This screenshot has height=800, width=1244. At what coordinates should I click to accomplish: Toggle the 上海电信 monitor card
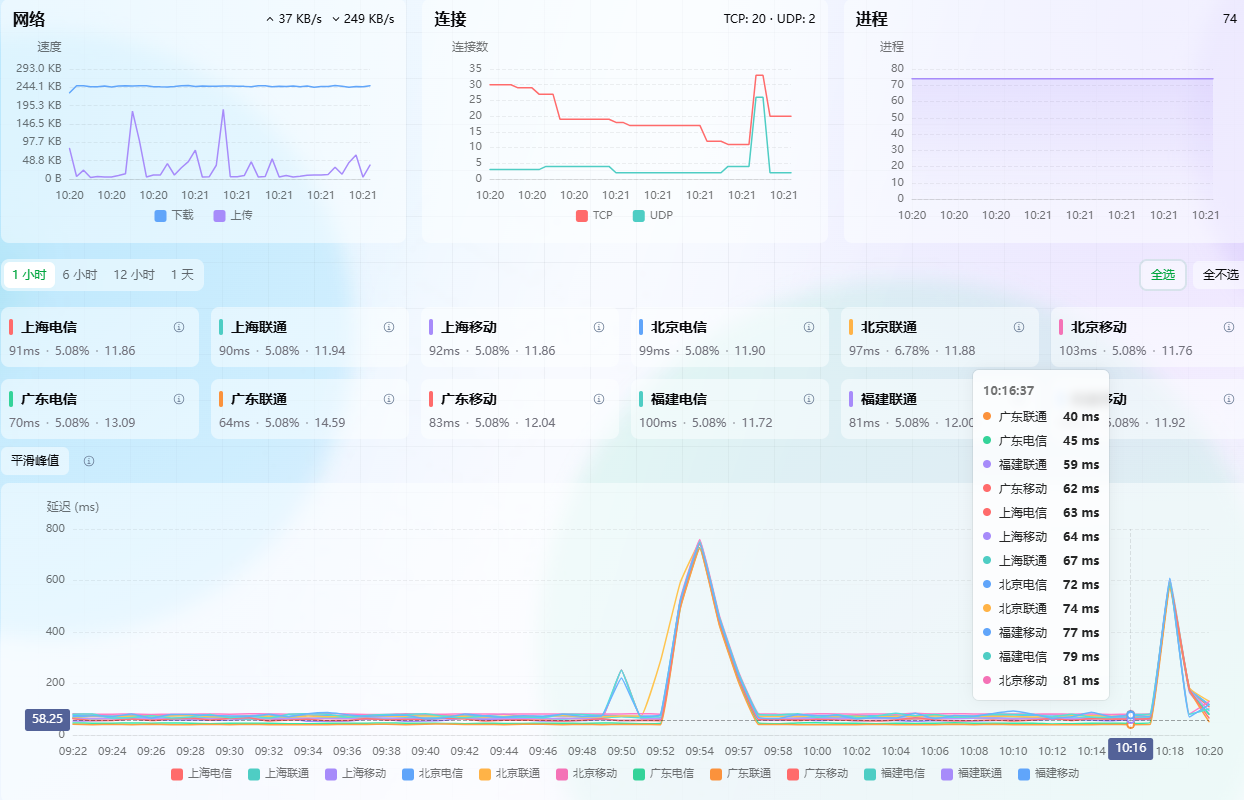[x=100, y=338]
